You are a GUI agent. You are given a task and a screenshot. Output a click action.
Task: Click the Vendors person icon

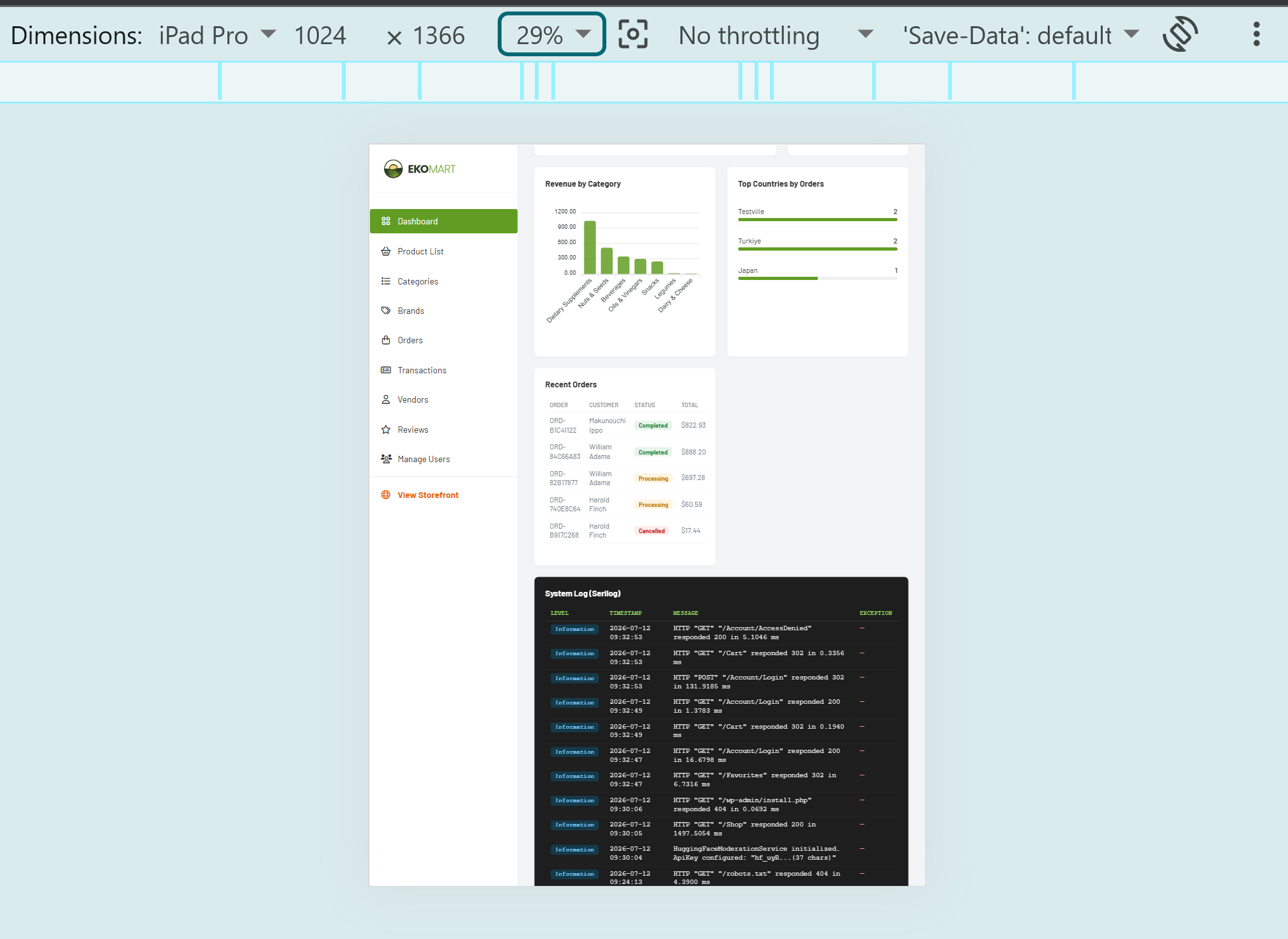[x=386, y=400]
